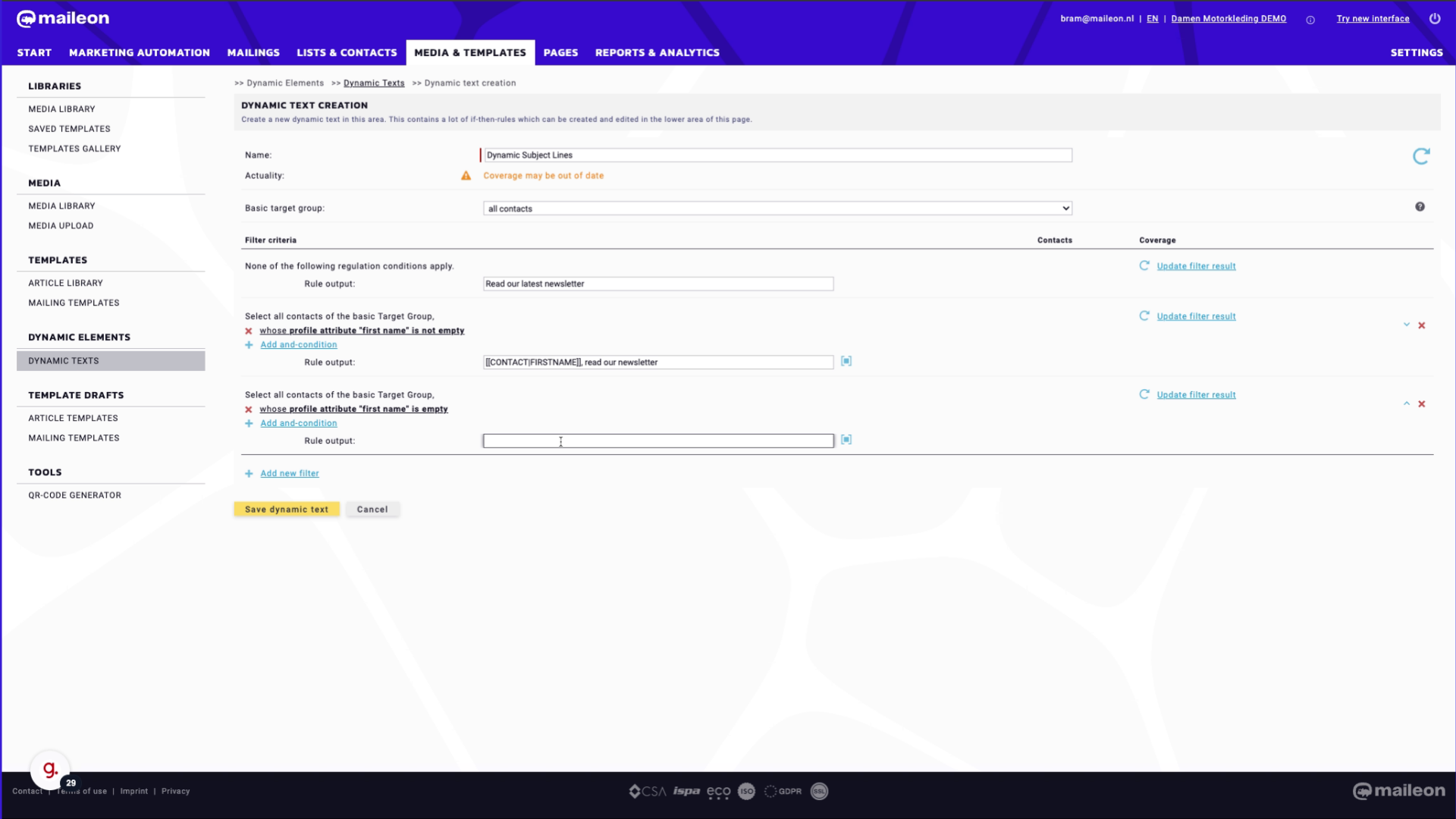Image resolution: width=1456 pixels, height=819 pixels.
Task: Click bram@maileon.nl account text
Action: coord(1097,19)
